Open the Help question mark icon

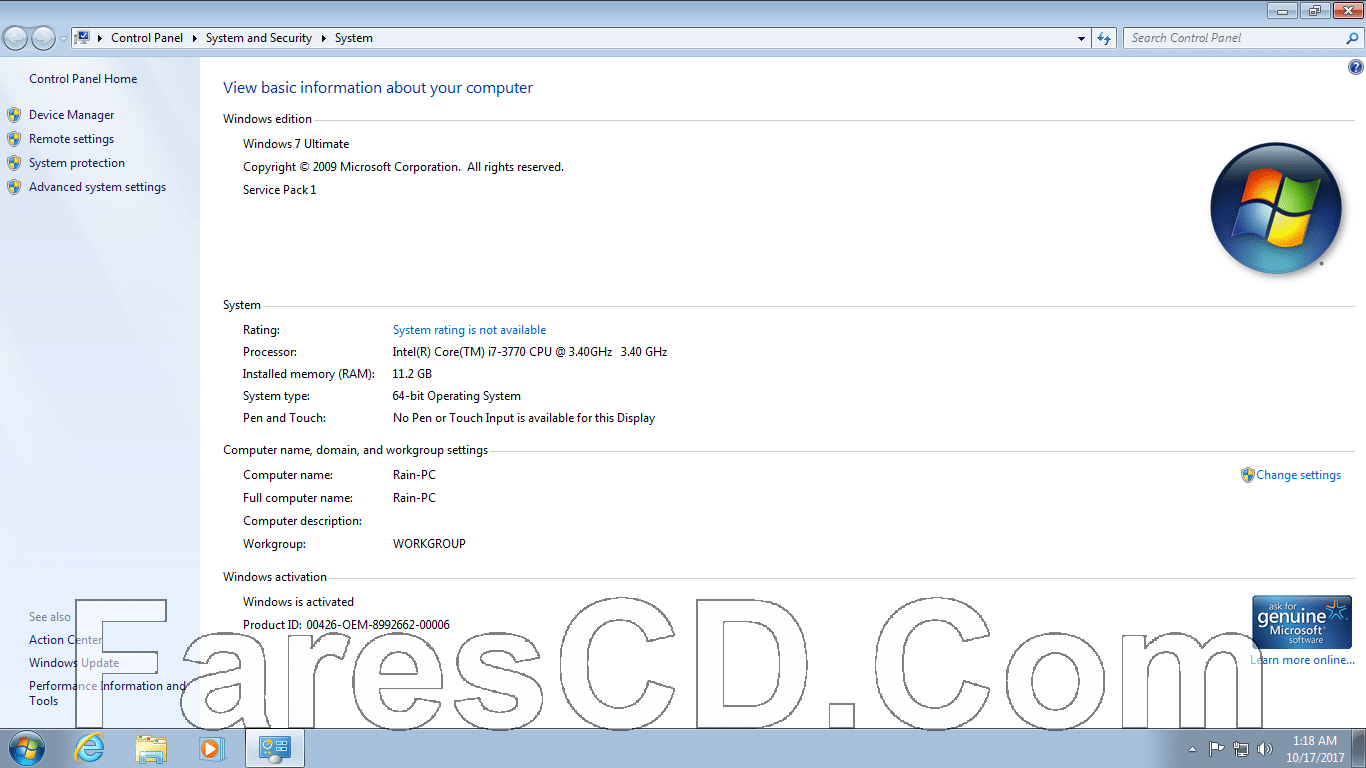tap(1356, 68)
